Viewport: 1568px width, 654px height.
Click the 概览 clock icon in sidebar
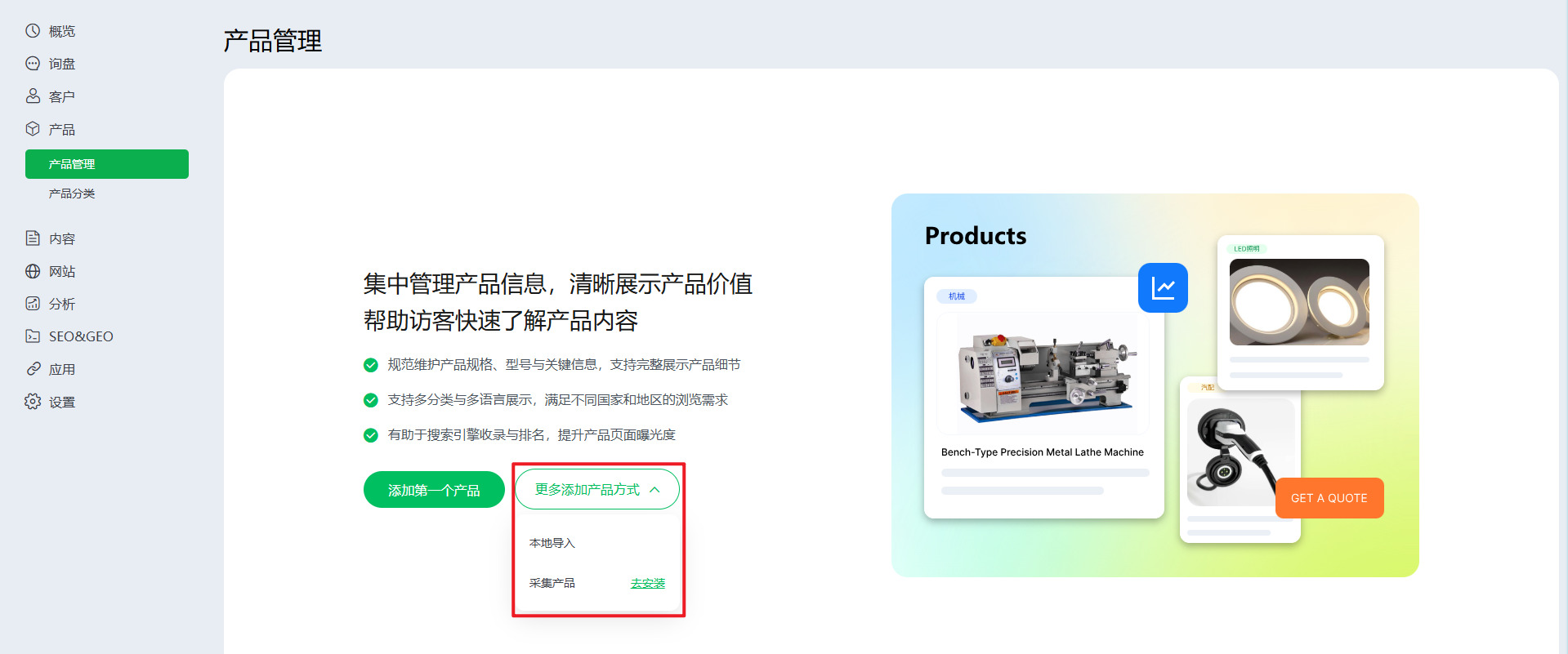click(33, 31)
